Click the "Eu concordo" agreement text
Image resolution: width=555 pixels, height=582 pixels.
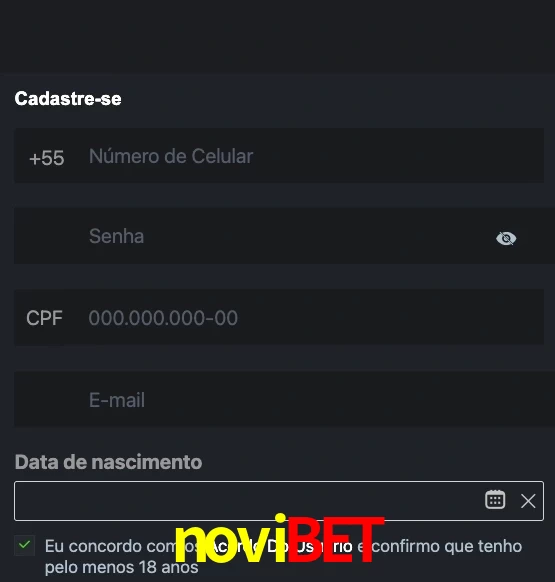[x=93, y=546]
